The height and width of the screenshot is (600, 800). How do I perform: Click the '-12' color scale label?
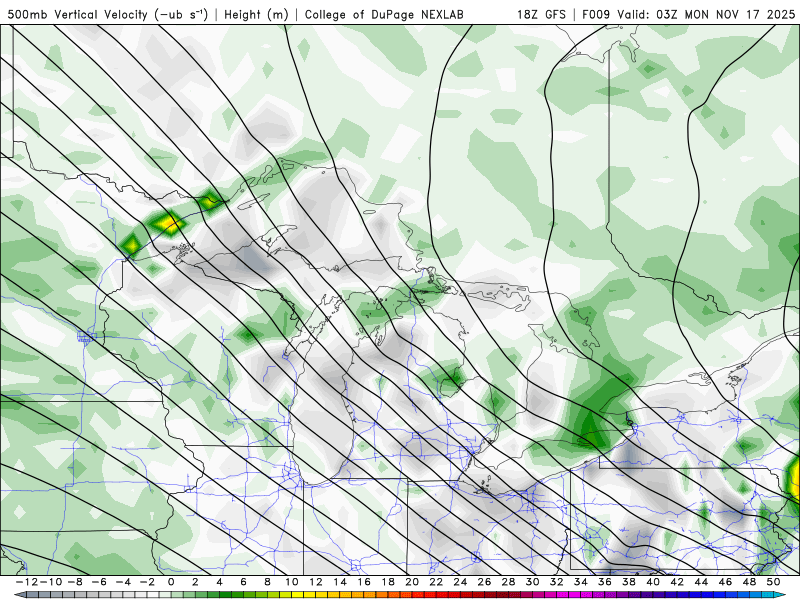pos(26,582)
